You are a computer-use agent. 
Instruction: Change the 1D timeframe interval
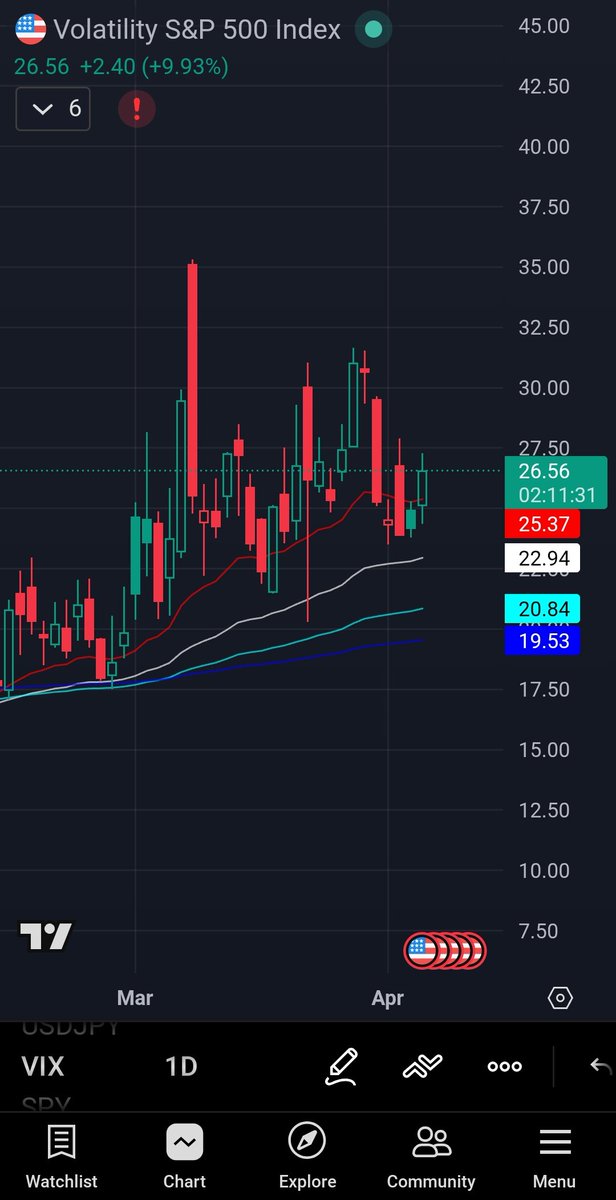click(x=181, y=1067)
